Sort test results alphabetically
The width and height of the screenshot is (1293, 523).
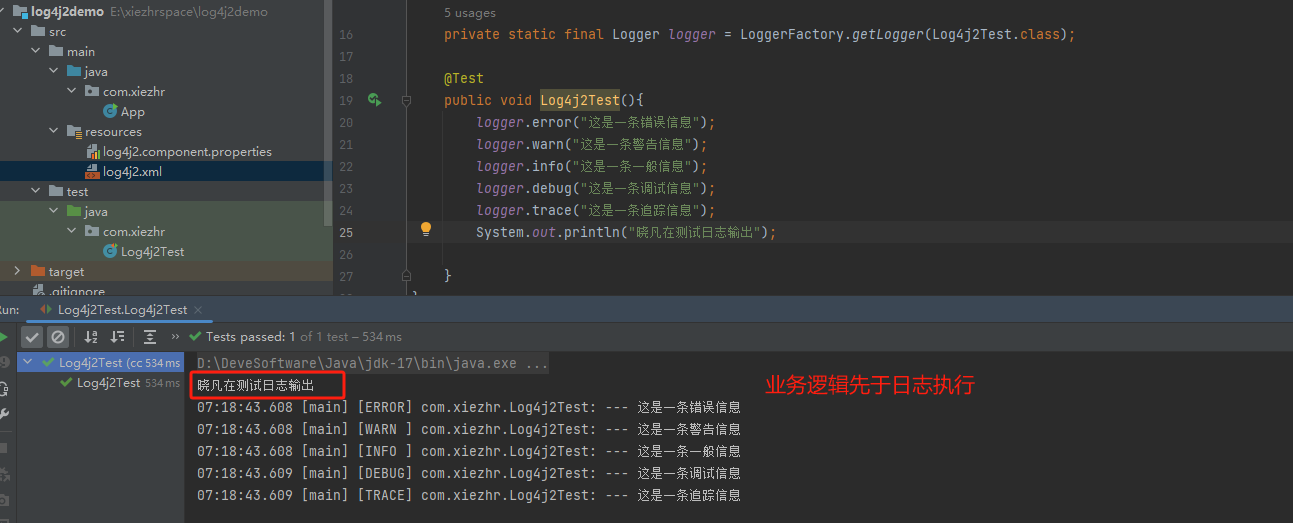91,337
